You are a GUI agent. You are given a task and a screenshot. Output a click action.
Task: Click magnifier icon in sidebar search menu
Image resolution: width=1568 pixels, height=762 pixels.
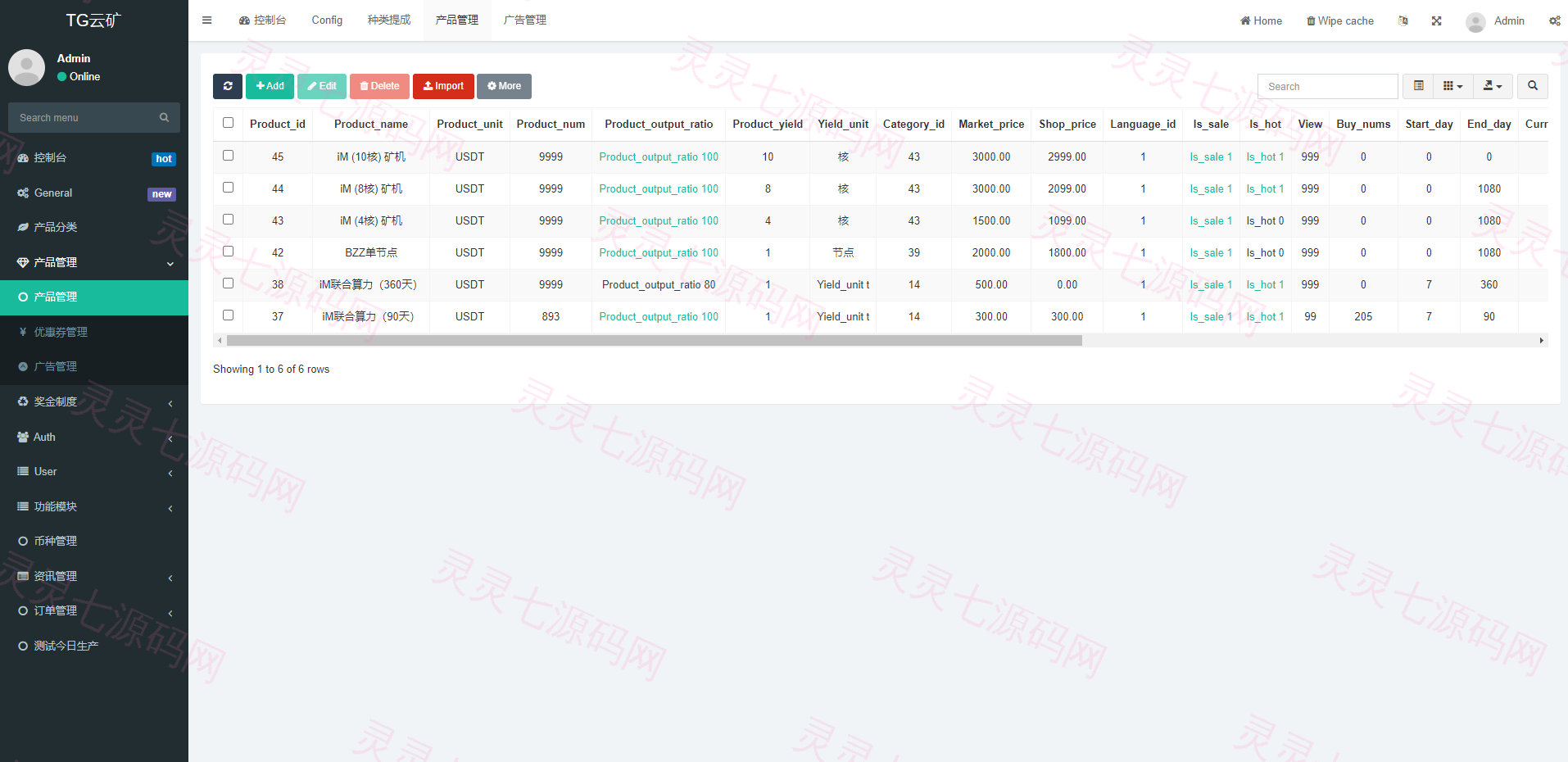[x=164, y=118]
